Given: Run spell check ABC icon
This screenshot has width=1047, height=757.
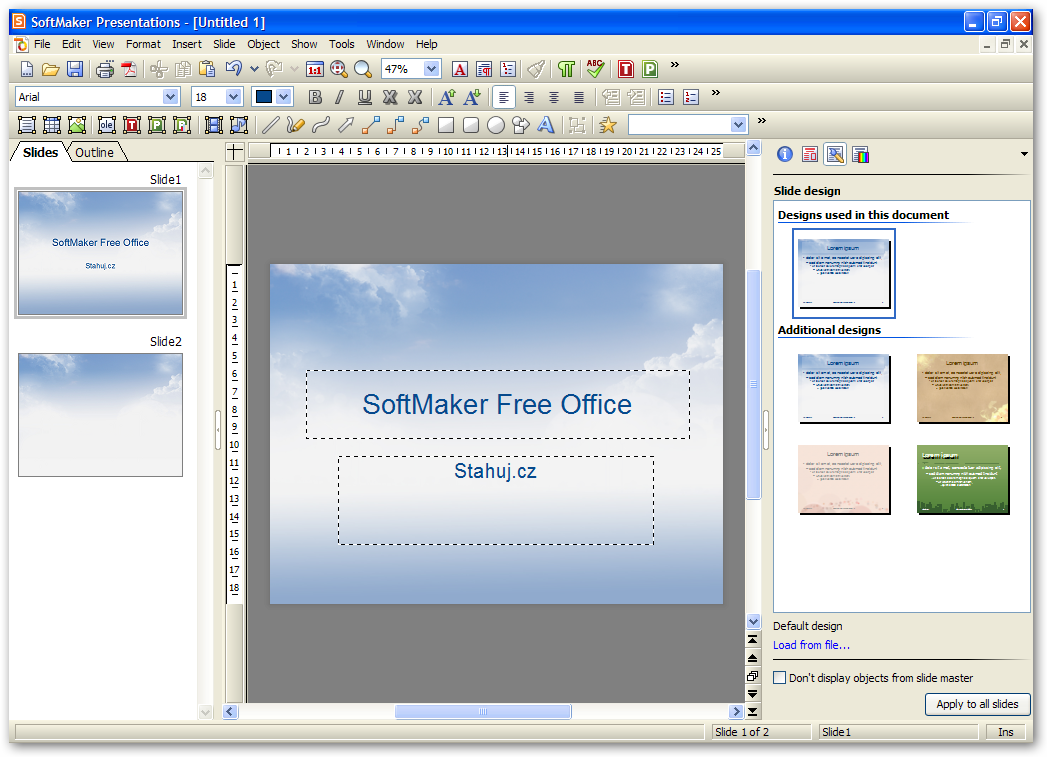Looking at the screenshot, I should pyautogui.click(x=595, y=68).
